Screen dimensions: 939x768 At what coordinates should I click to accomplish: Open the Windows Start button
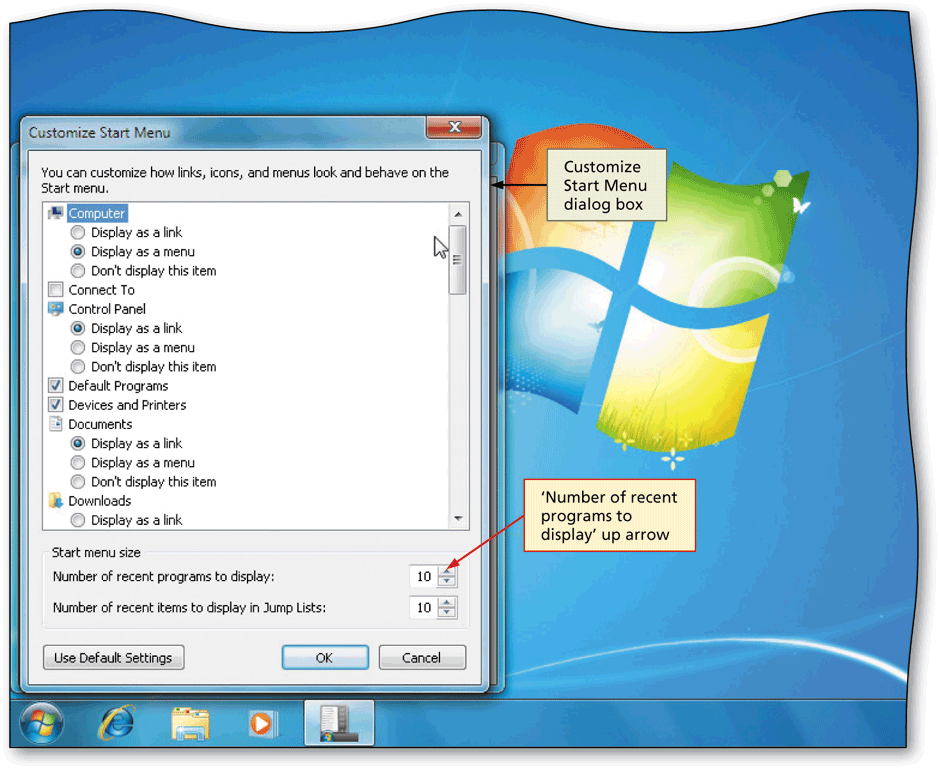click(x=41, y=723)
